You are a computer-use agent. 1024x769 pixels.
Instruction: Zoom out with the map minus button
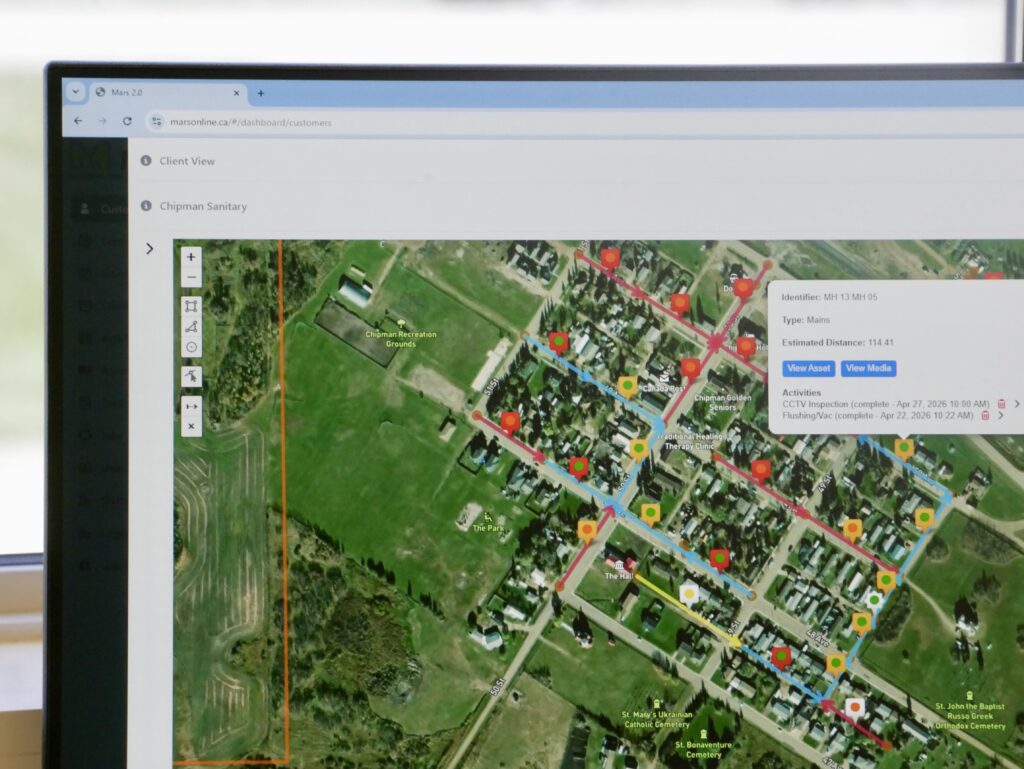[191, 277]
